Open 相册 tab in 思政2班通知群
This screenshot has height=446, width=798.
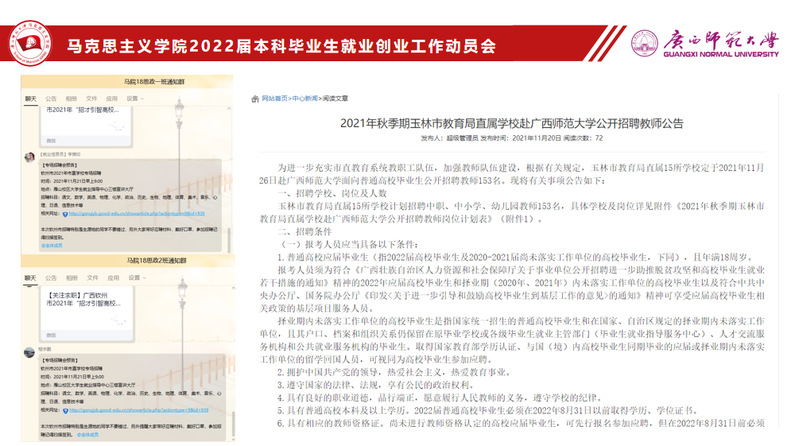coord(72,278)
